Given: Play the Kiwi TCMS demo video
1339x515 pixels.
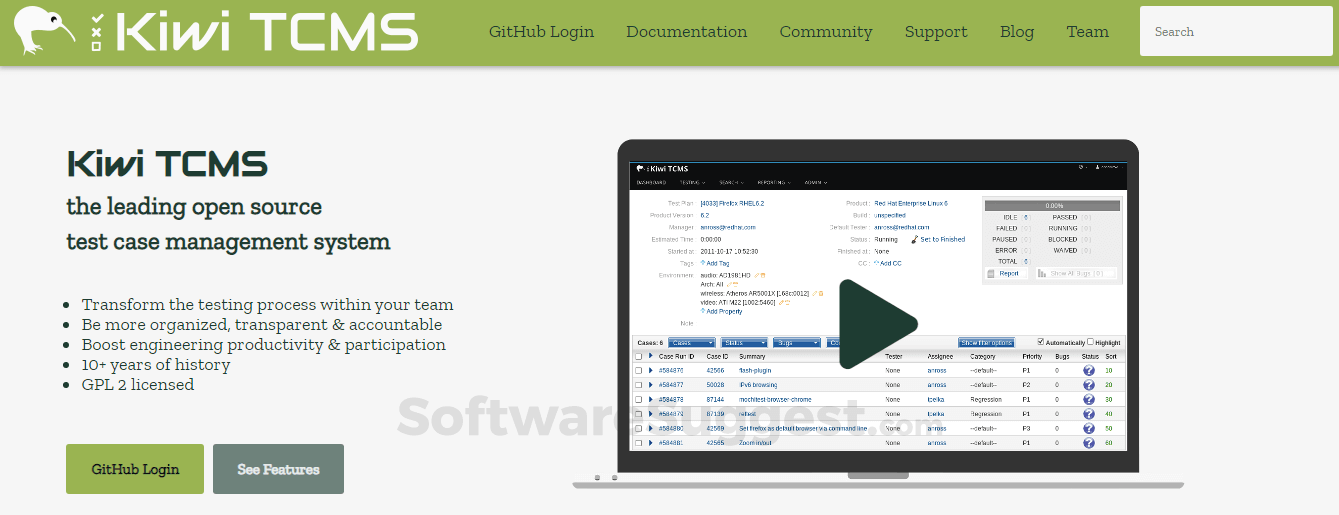Looking at the screenshot, I should tap(877, 323).
